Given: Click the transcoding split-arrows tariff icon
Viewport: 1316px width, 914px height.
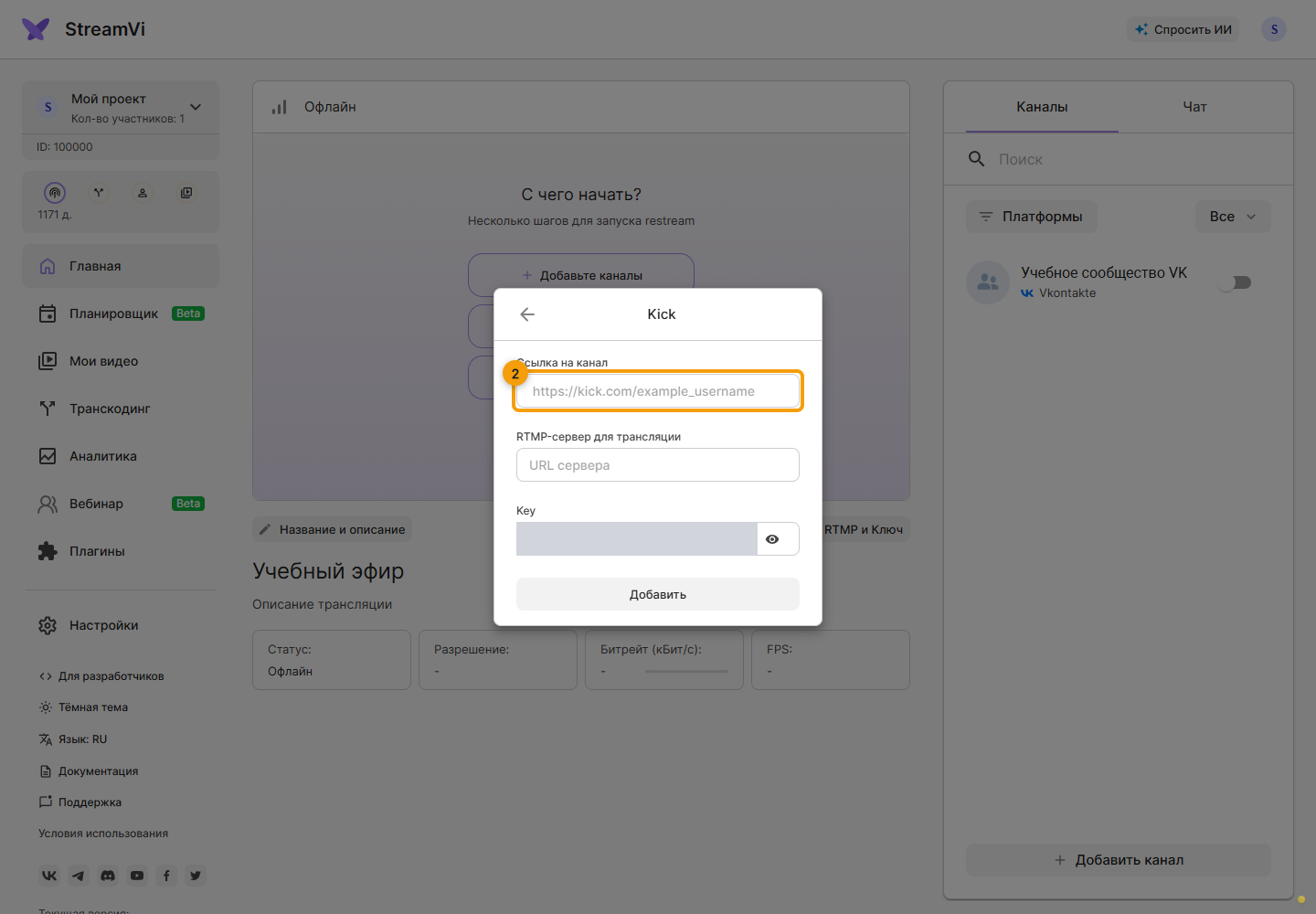Looking at the screenshot, I should tap(99, 193).
